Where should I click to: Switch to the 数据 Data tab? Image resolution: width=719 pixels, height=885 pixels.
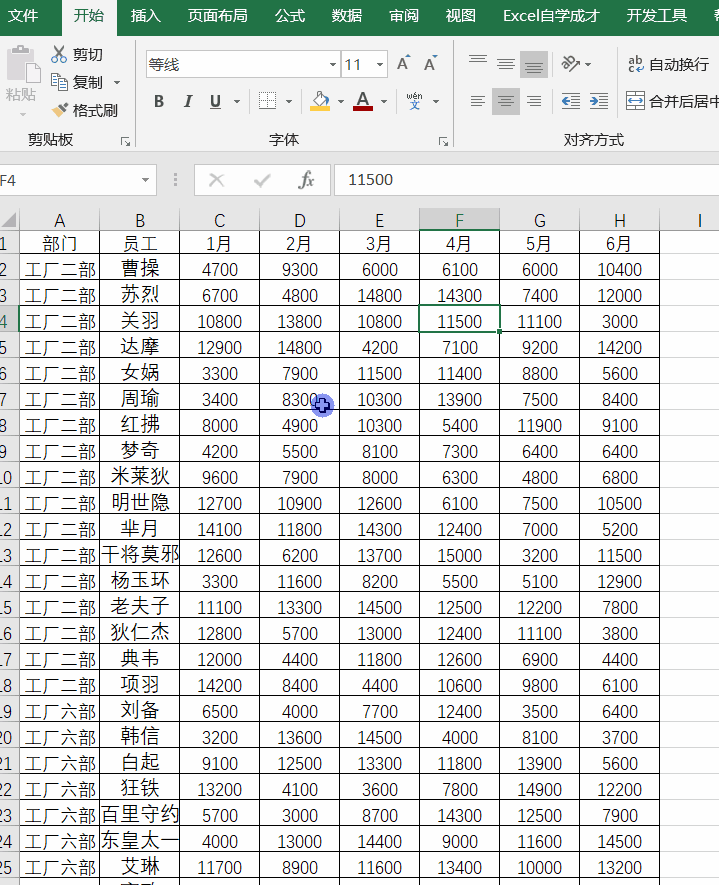point(347,16)
